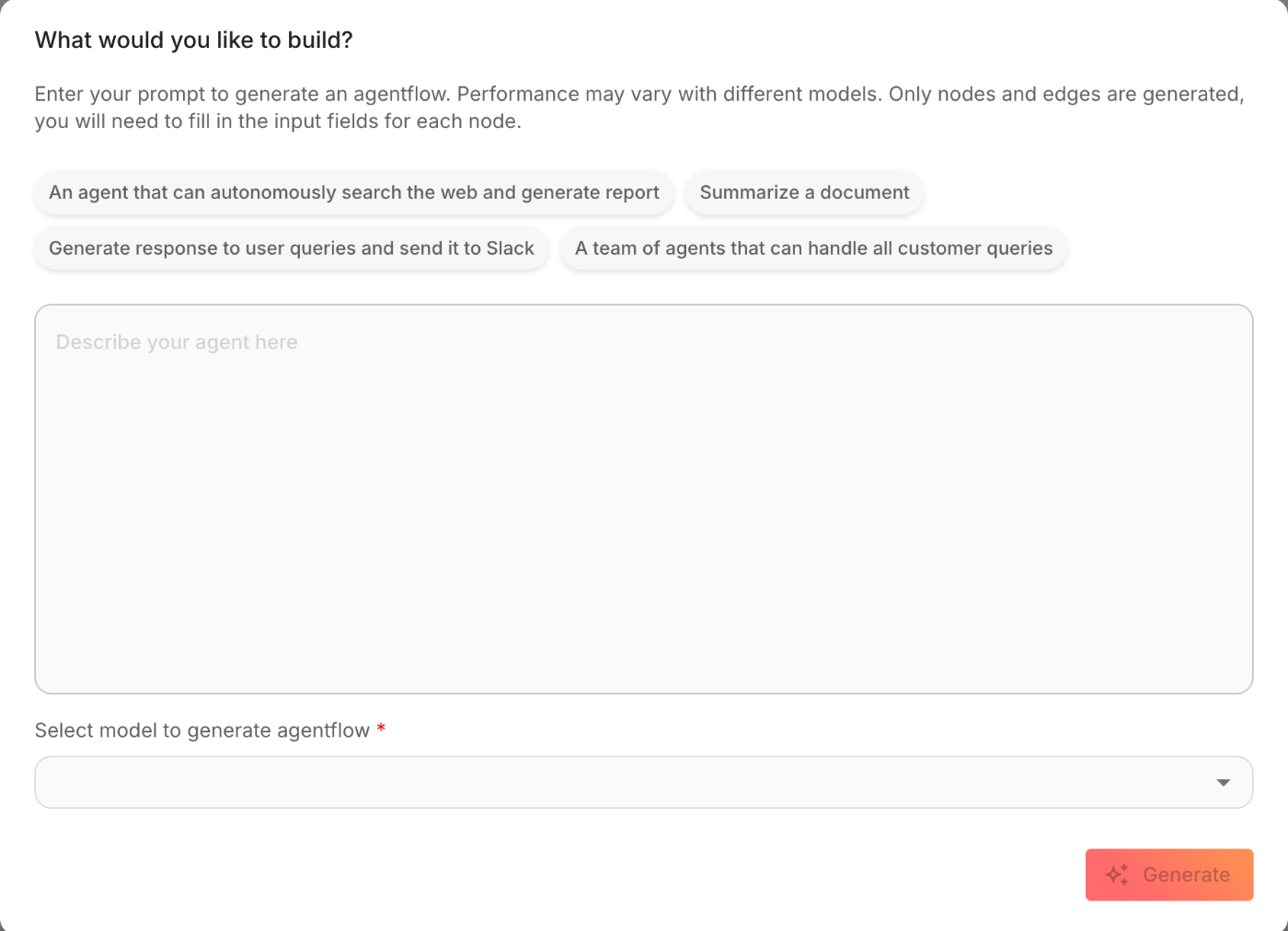This screenshot has height=931, width=1288.
Task: Pick the Slack response suggestion chip
Action: [x=291, y=248]
